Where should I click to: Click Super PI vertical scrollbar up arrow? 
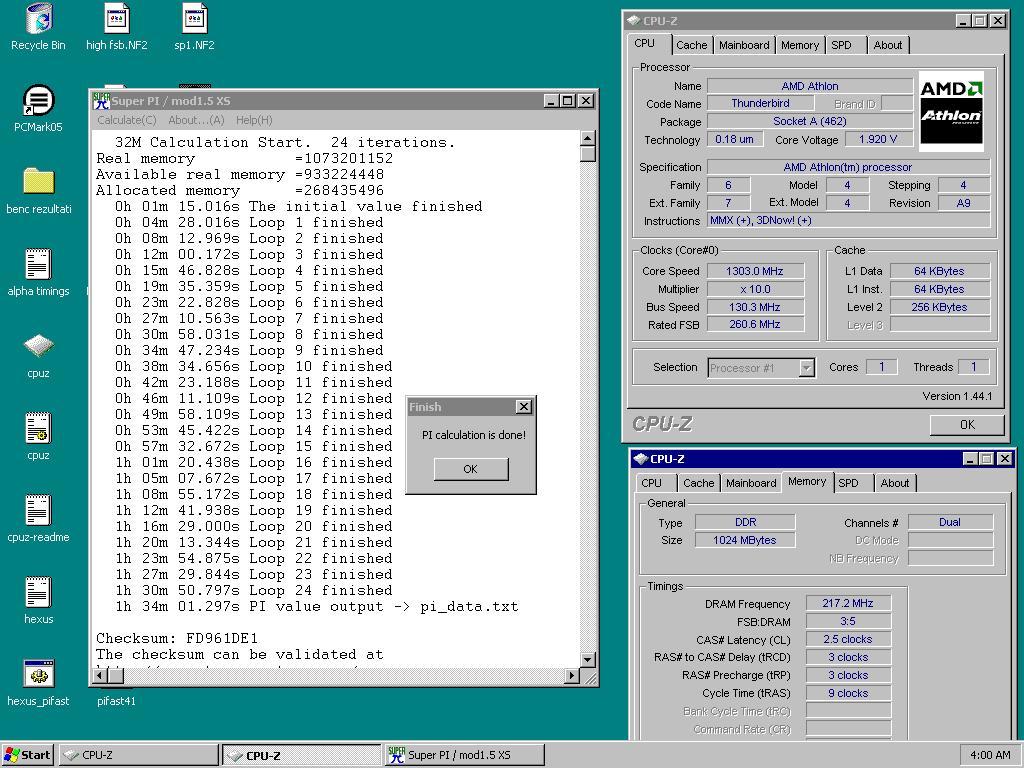click(x=588, y=138)
